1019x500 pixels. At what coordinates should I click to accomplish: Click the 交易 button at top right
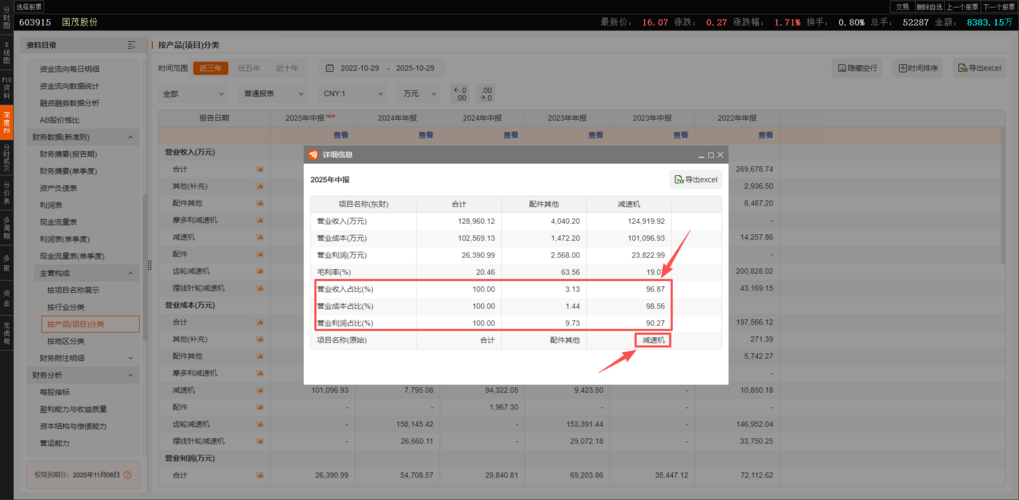[x=902, y=7]
